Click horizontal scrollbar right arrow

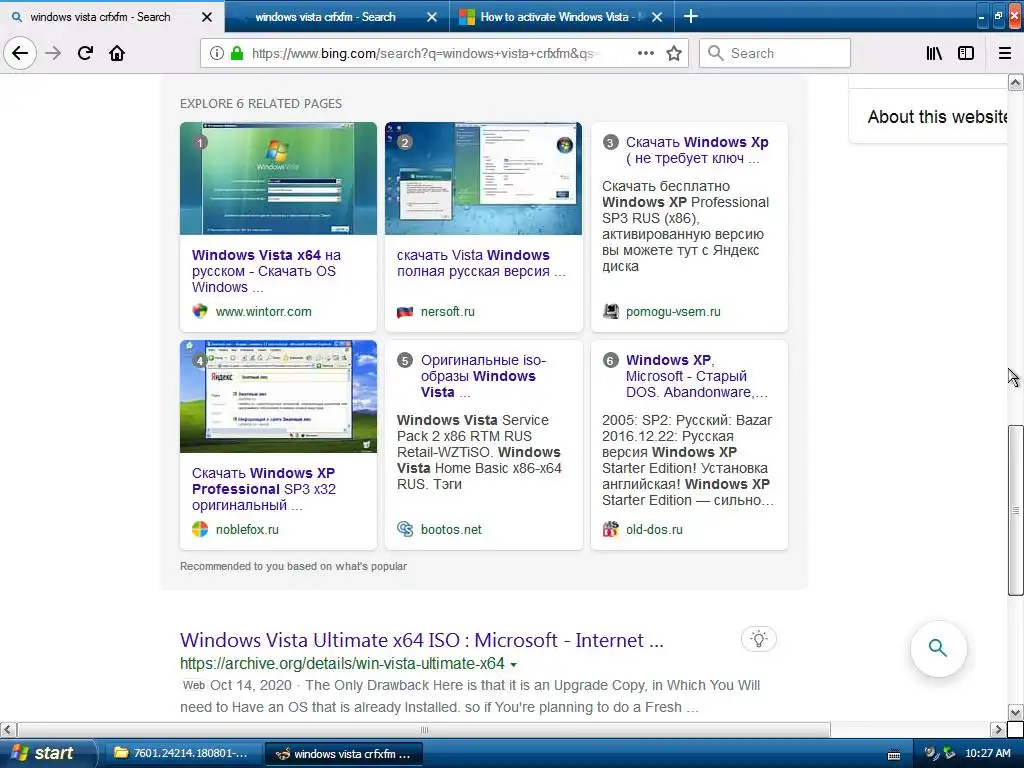click(x=999, y=729)
